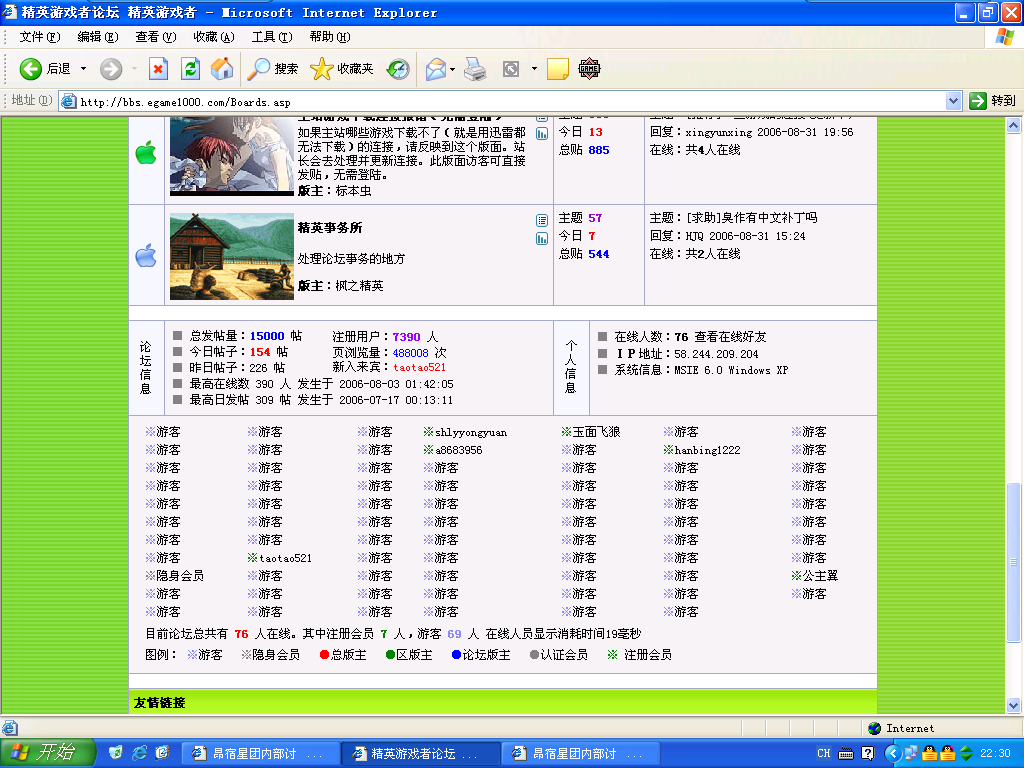
Task: Open the 工具(T) menu
Action: point(271,37)
